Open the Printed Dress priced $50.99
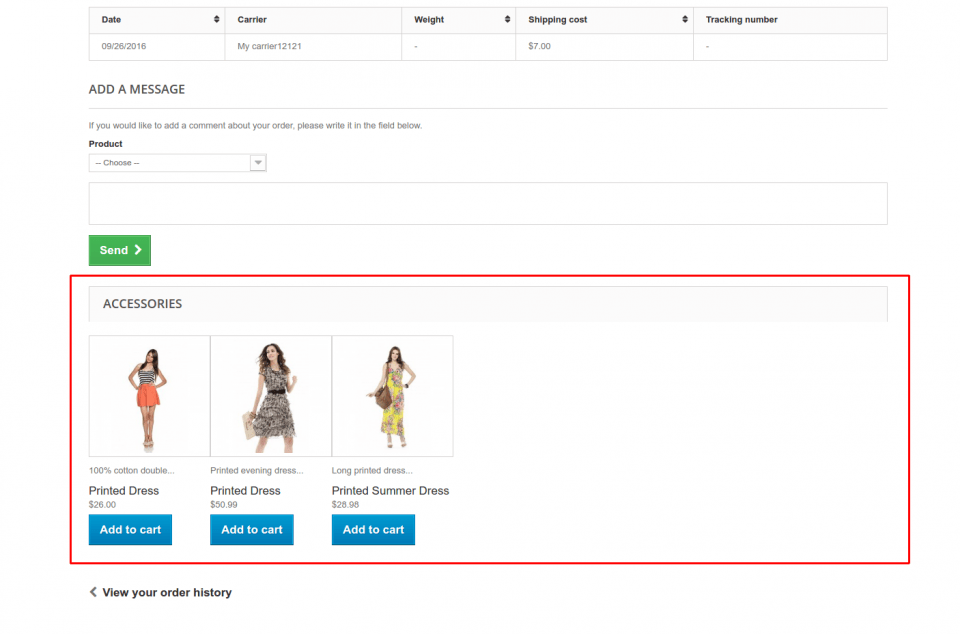Screen dimensions: 960x634 [245, 491]
